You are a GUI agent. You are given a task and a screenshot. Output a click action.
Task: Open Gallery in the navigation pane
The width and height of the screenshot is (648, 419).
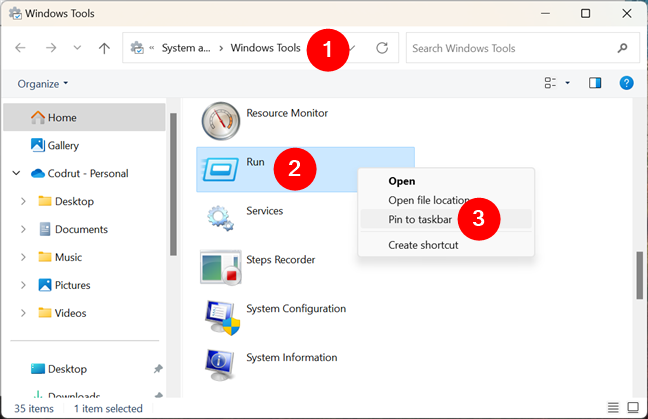pyautogui.click(x=63, y=145)
